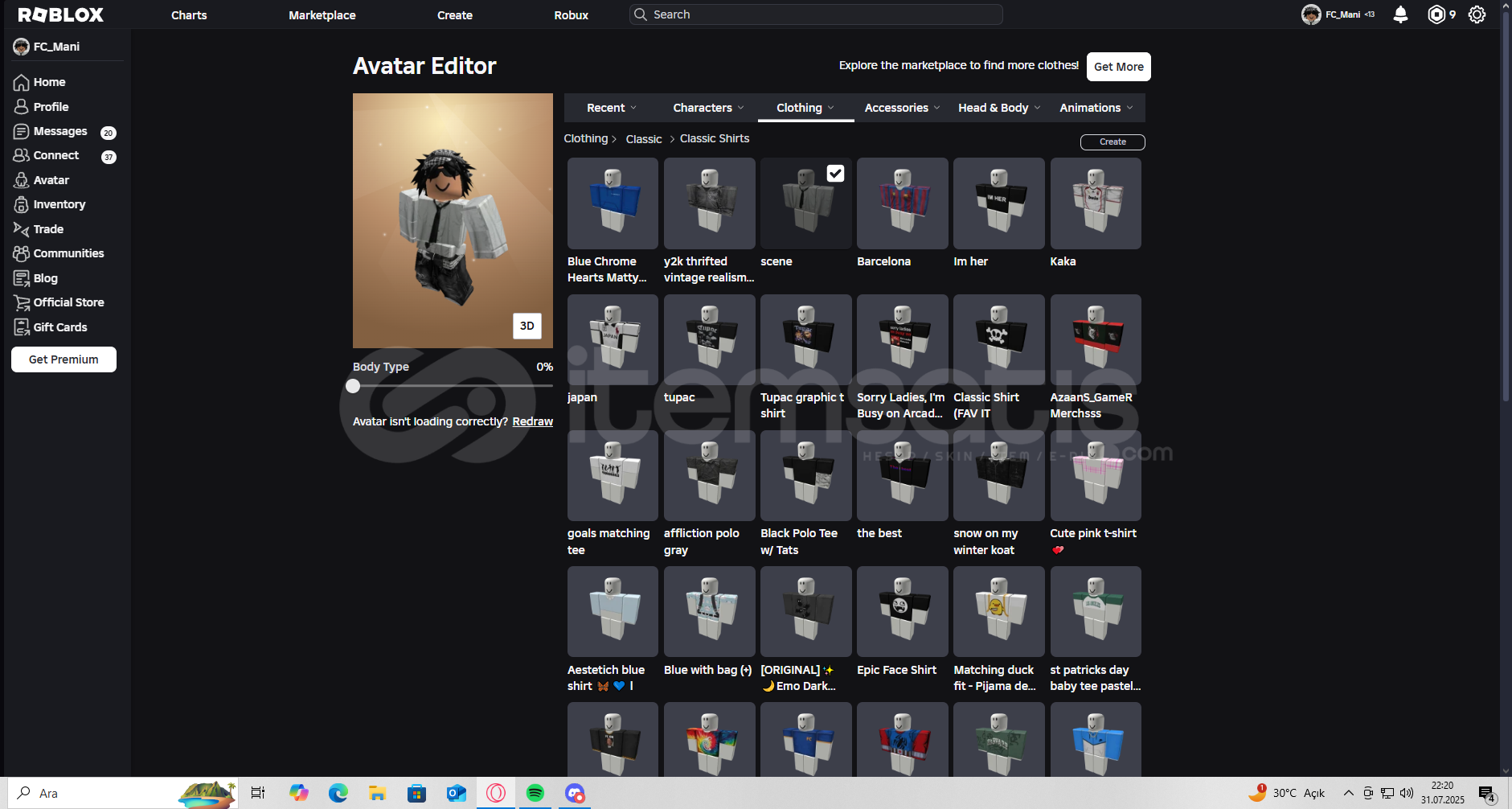This screenshot has width=1512, height=809.
Task: Click the Roblox logo
Action: 60,14
